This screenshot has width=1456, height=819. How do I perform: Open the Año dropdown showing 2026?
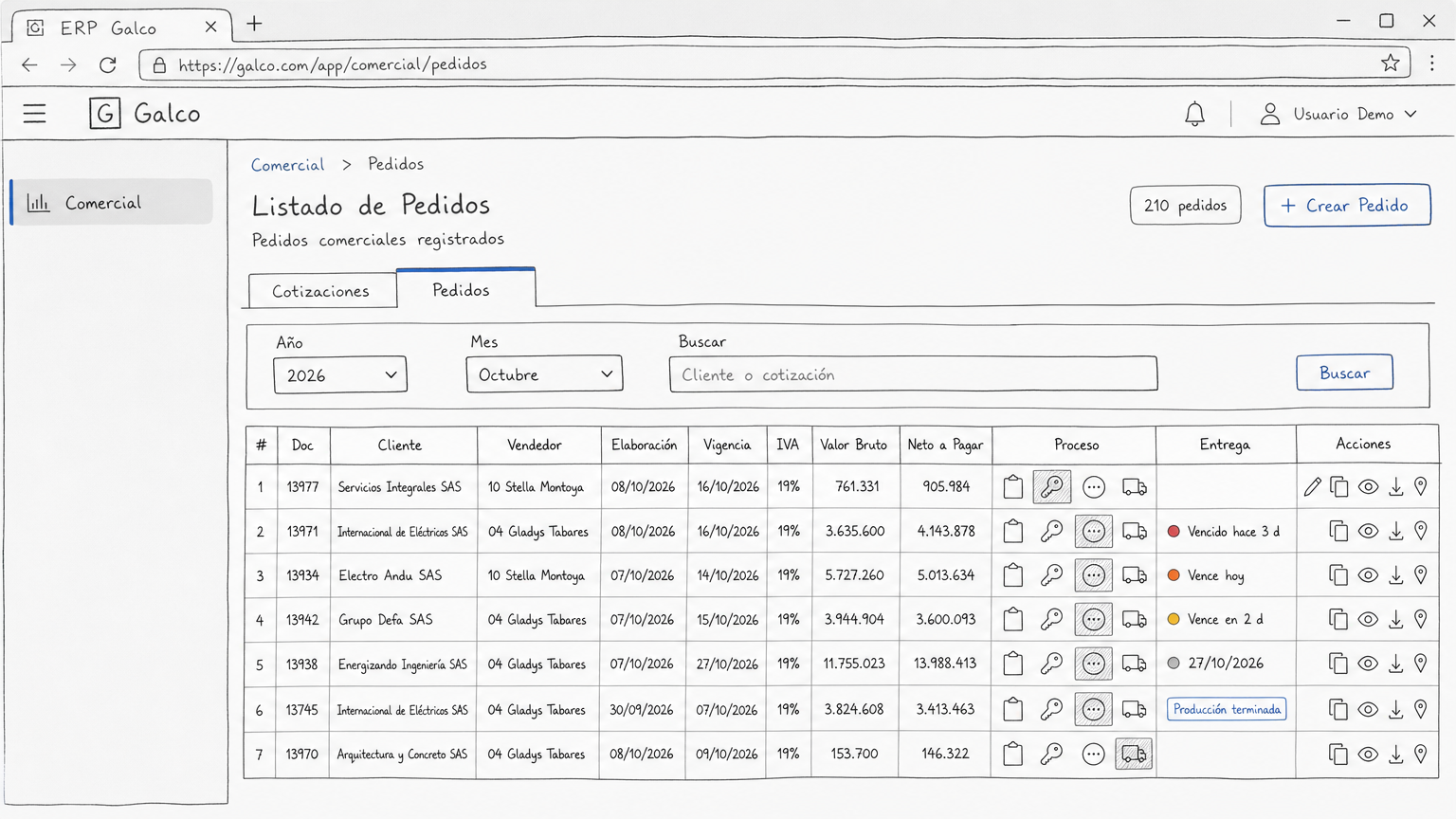(x=340, y=374)
